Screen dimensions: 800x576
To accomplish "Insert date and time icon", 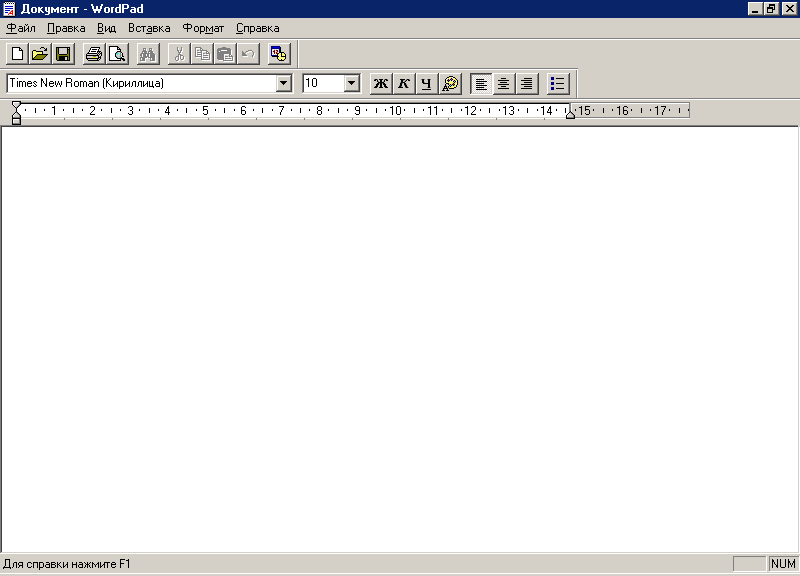I will tap(279, 54).
